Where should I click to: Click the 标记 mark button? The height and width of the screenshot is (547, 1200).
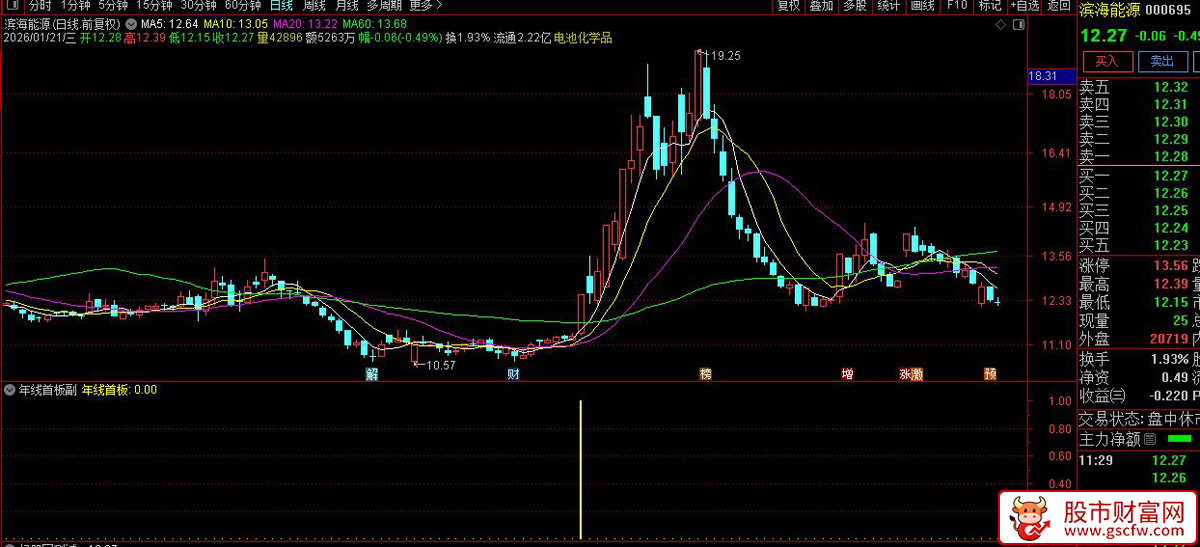[x=990, y=6]
